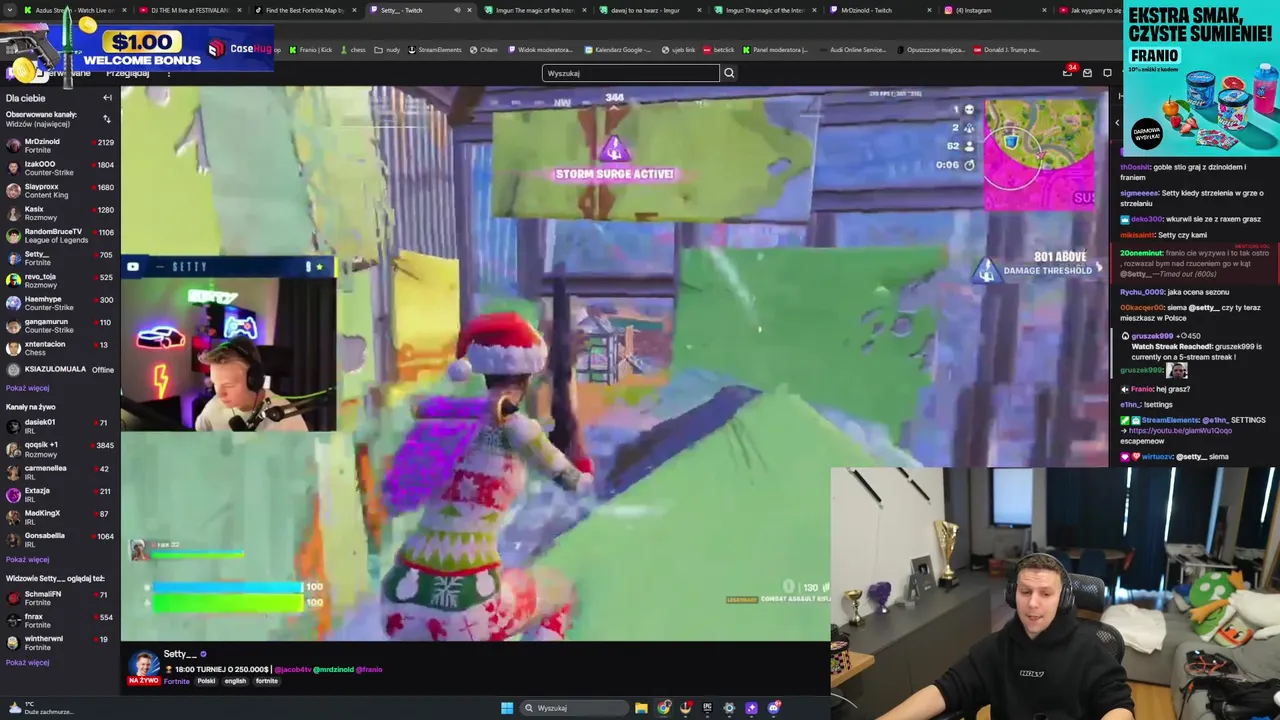This screenshot has height=720, width=1280.
Task: Select the Polski stream tag
Action: coord(206,681)
